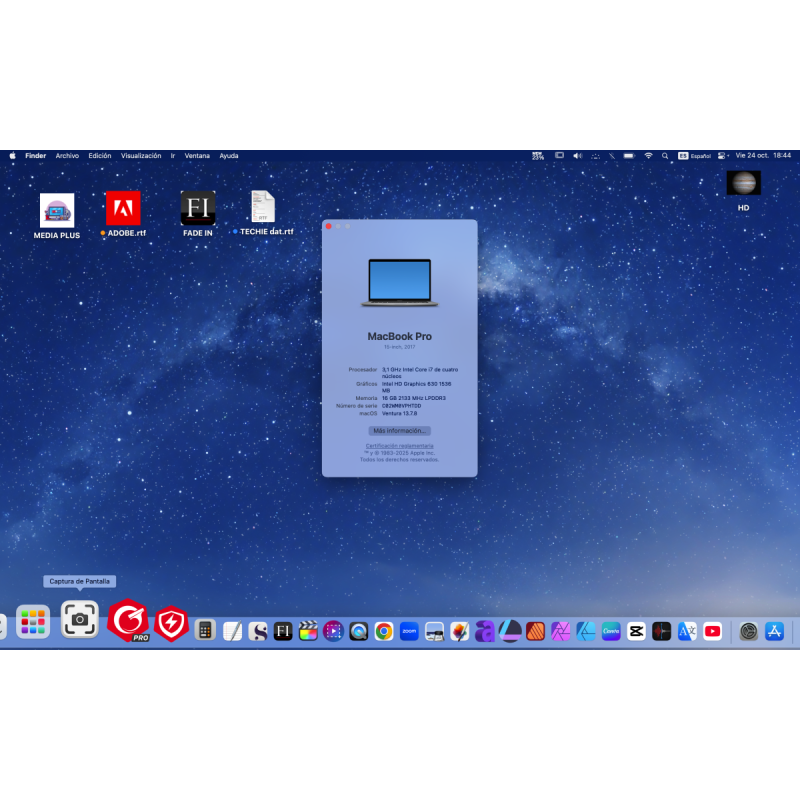The height and width of the screenshot is (800, 800).
Task: Click the 23% memory stats menu bar icon
Action: point(538,156)
